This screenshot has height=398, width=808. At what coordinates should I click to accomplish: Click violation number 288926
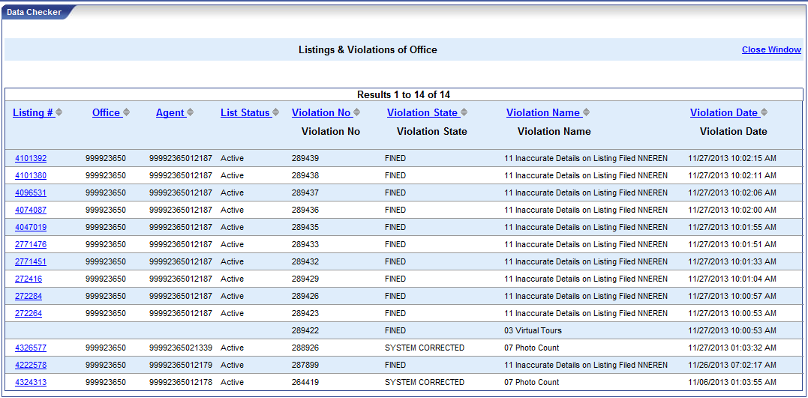tap(305, 348)
